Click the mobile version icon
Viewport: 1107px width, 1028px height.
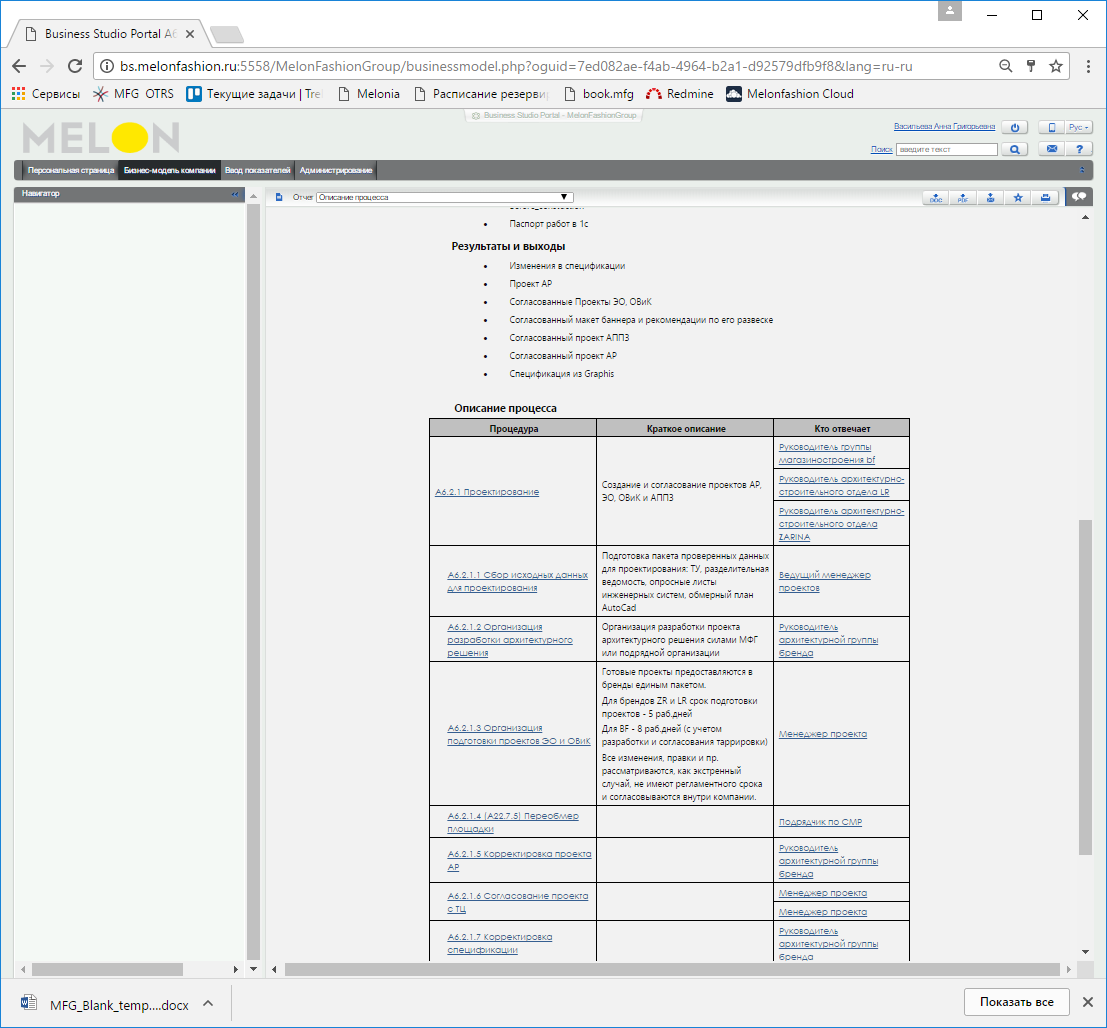[x=1051, y=128]
